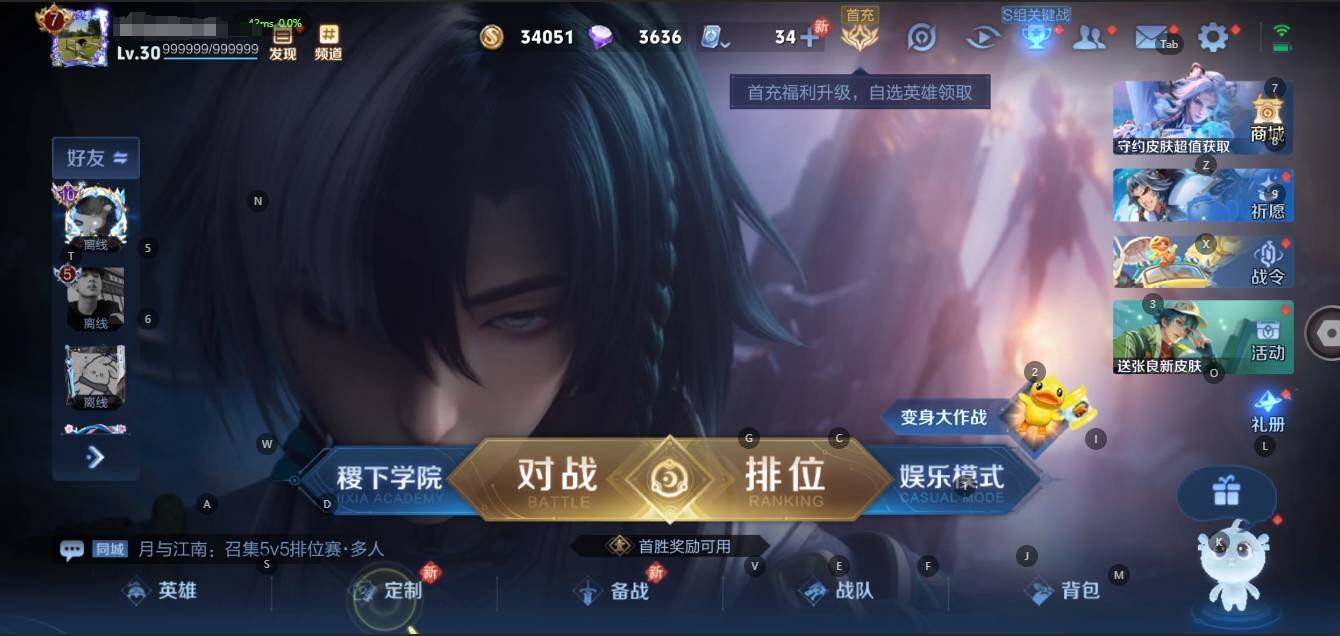Image resolution: width=1340 pixels, height=636 pixels.
Task: Enter 排位 ranking mode
Action: pyautogui.click(x=785, y=478)
